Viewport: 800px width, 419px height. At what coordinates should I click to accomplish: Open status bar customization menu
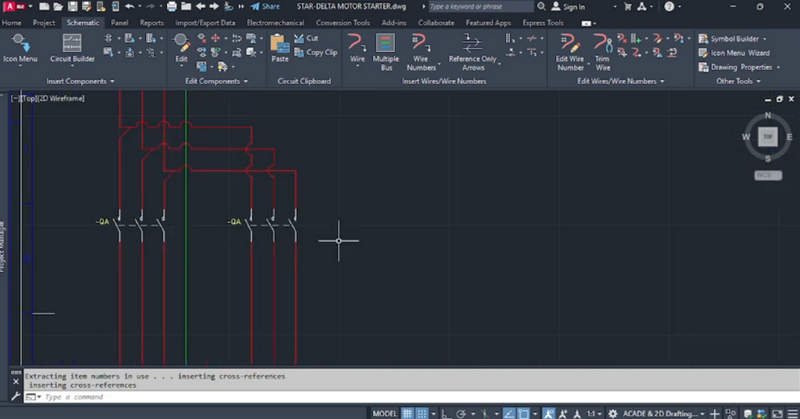793,413
